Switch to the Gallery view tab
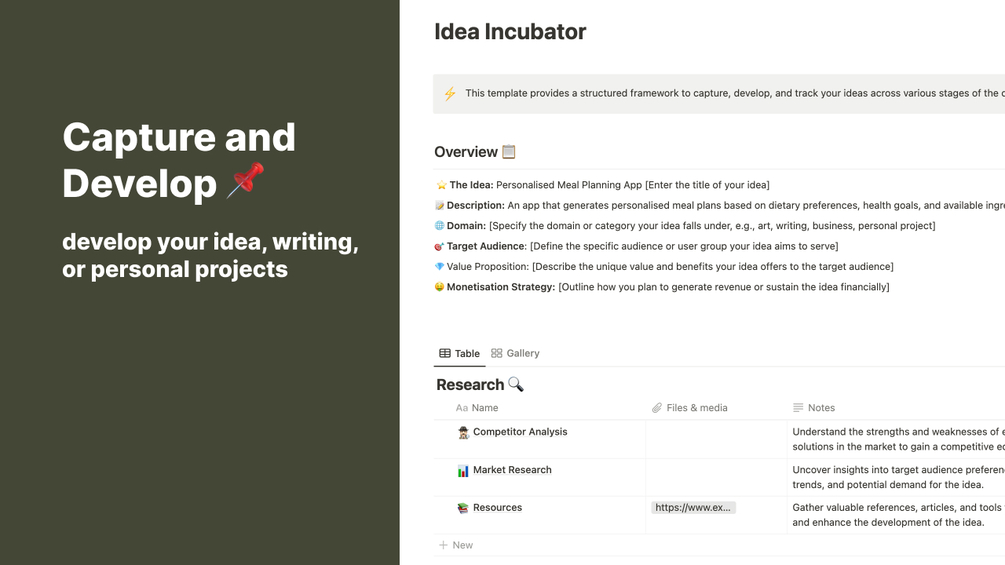The width and height of the screenshot is (1005, 565). pos(515,353)
